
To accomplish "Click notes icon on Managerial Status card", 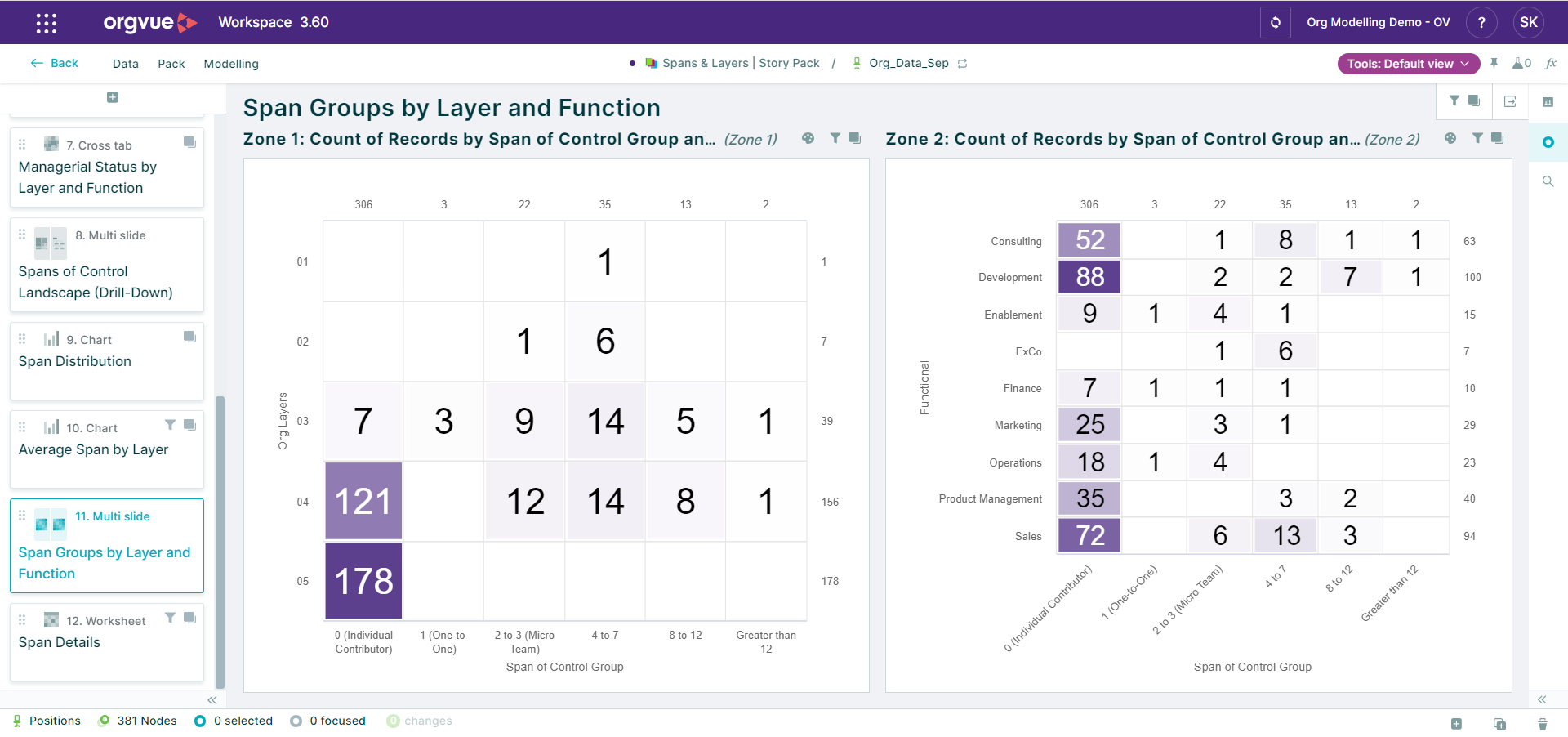I will point(189,142).
